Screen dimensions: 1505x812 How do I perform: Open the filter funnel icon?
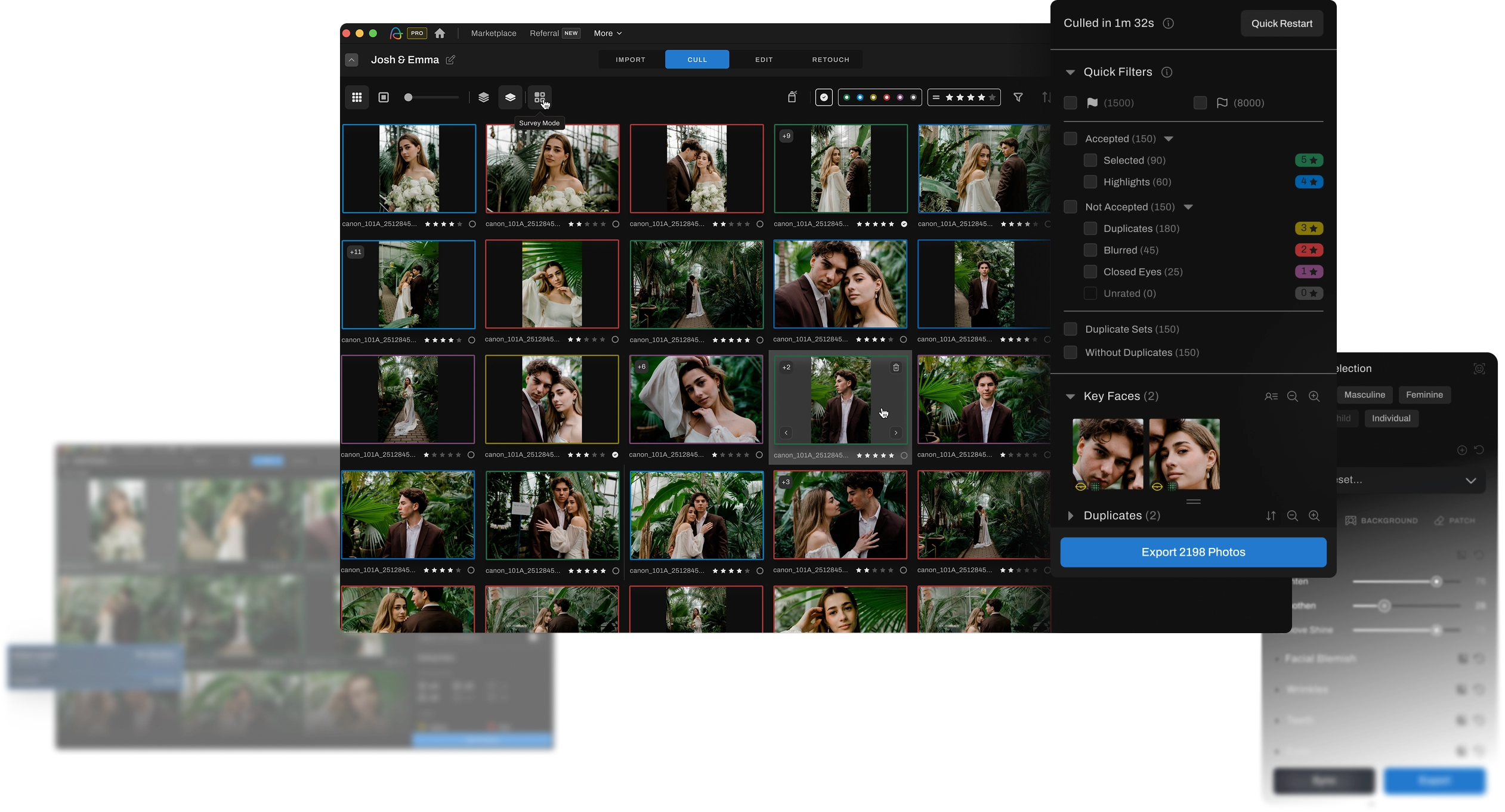pyautogui.click(x=1018, y=97)
